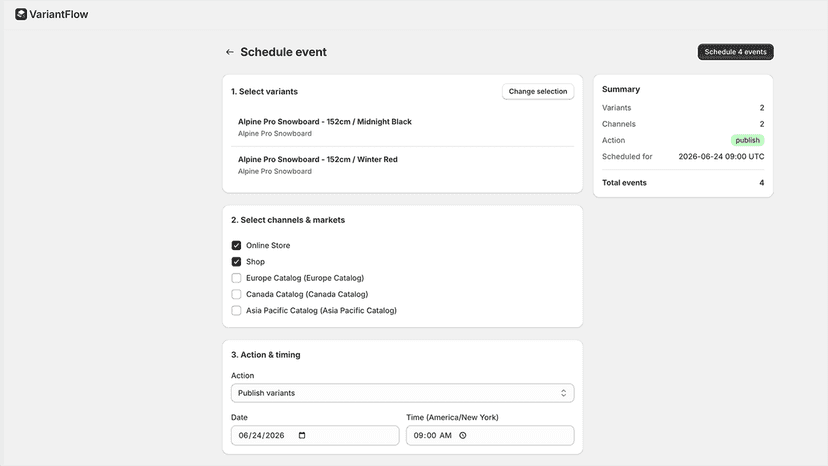Click the Schedule 4 events button
The width and height of the screenshot is (828, 466).
pyautogui.click(x=735, y=52)
